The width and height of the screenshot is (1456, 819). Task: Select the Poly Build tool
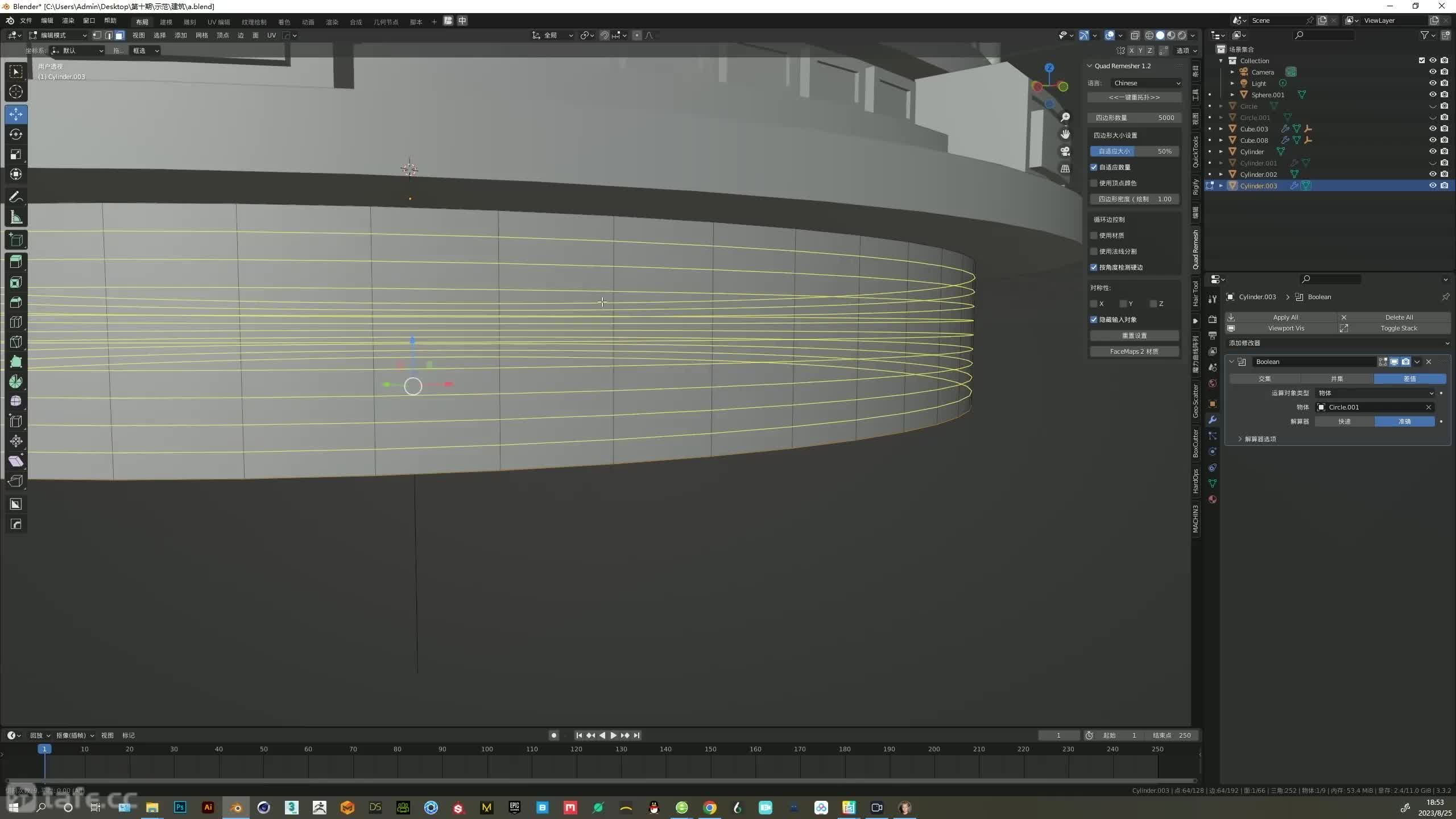pos(16,361)
